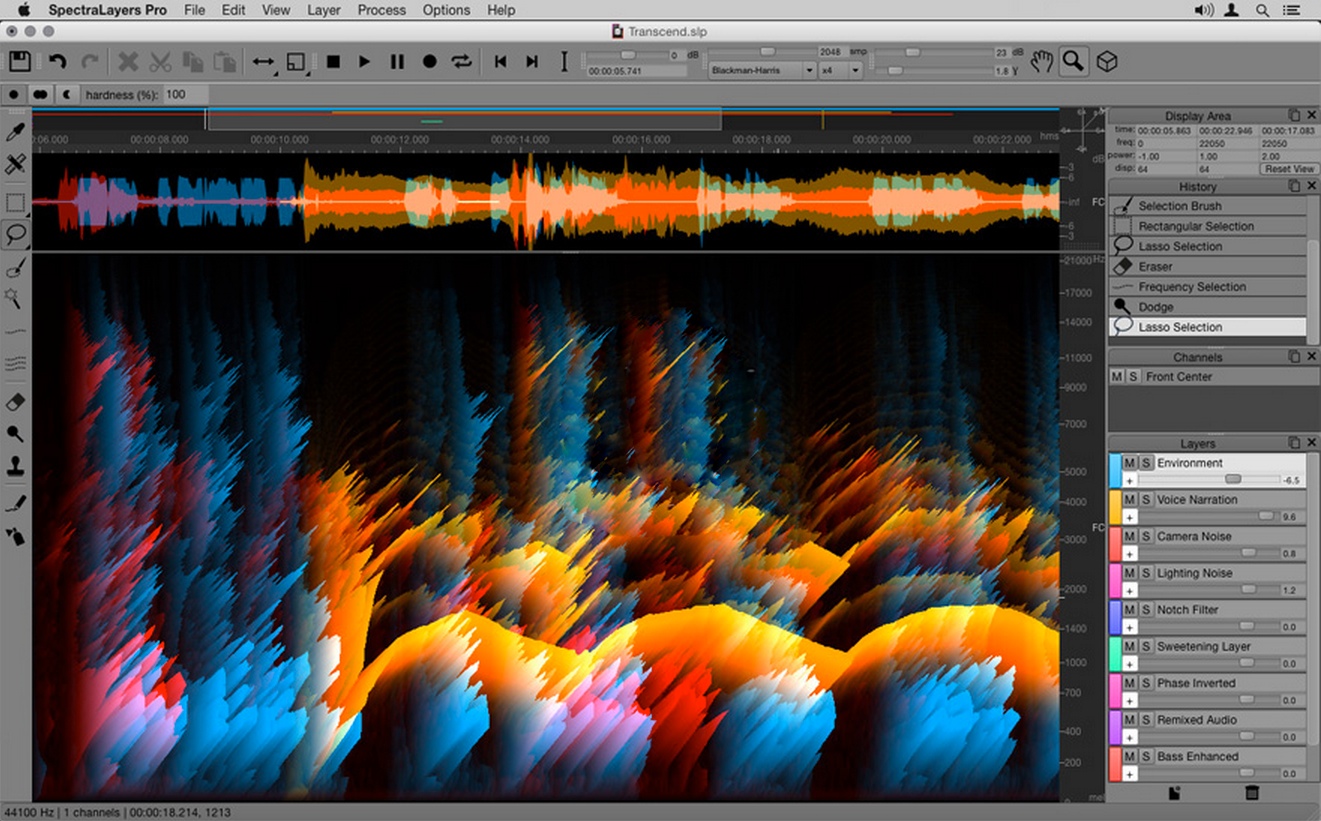
Task: Expand the Camera Noise layer plus button
Action: coord(1129,554)
